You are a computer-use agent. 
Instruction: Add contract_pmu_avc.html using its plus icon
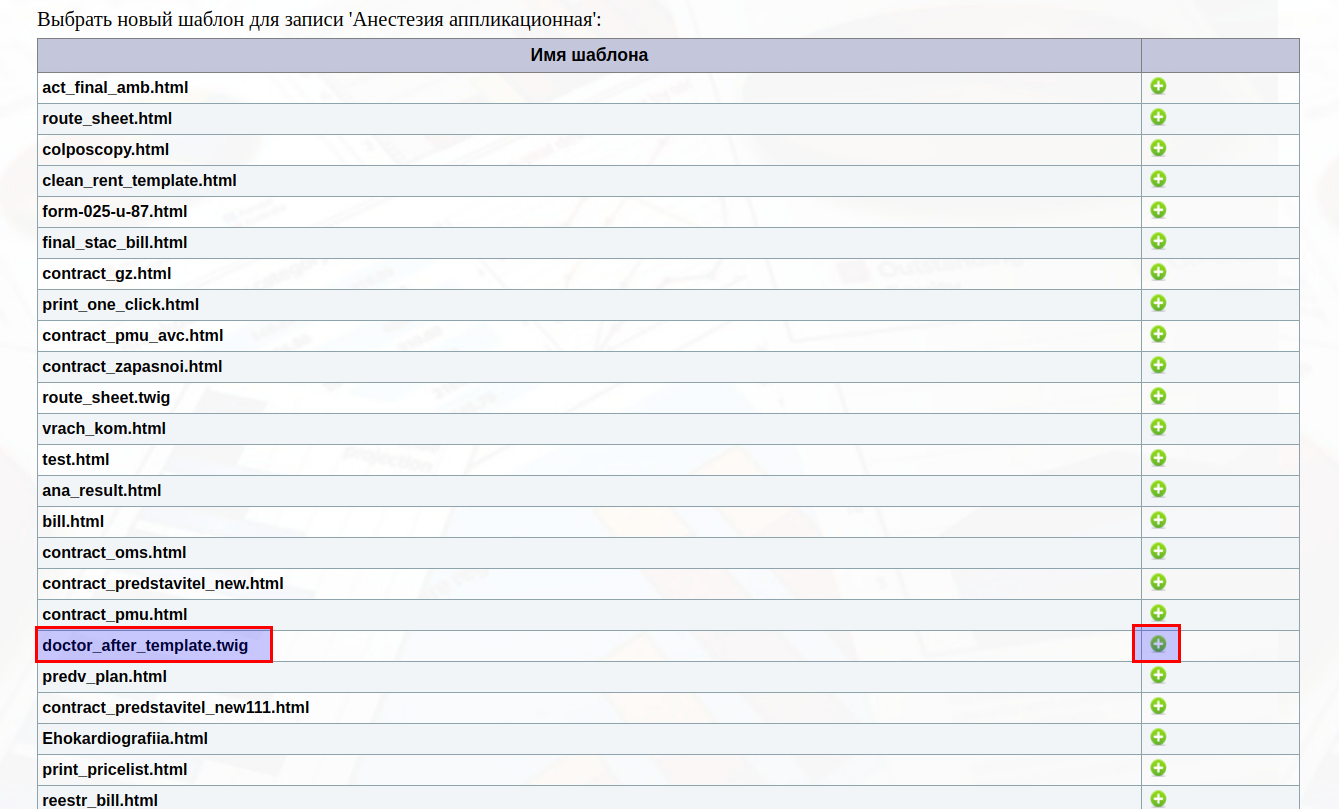1158,334
